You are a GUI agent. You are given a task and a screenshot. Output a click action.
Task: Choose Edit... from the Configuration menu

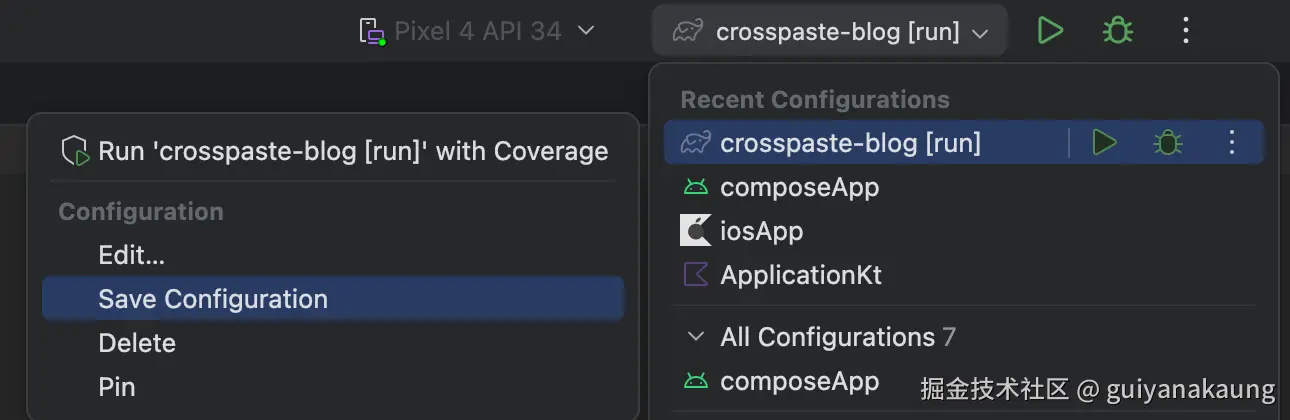click(x=131, y=255)
